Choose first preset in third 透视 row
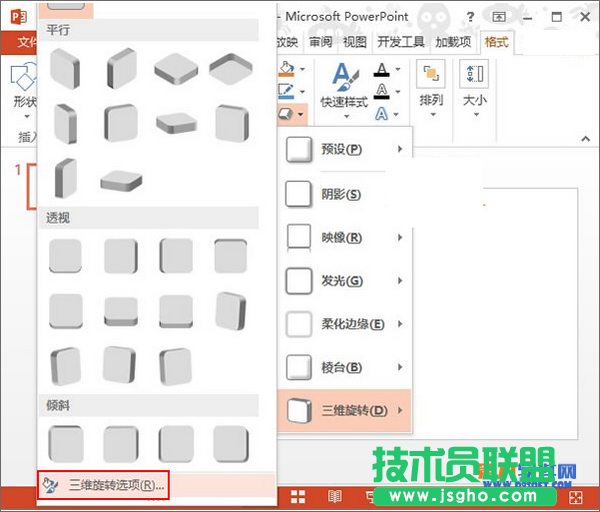Image resolution: width=600 pixels, height=512 pixels. [65, 366]
